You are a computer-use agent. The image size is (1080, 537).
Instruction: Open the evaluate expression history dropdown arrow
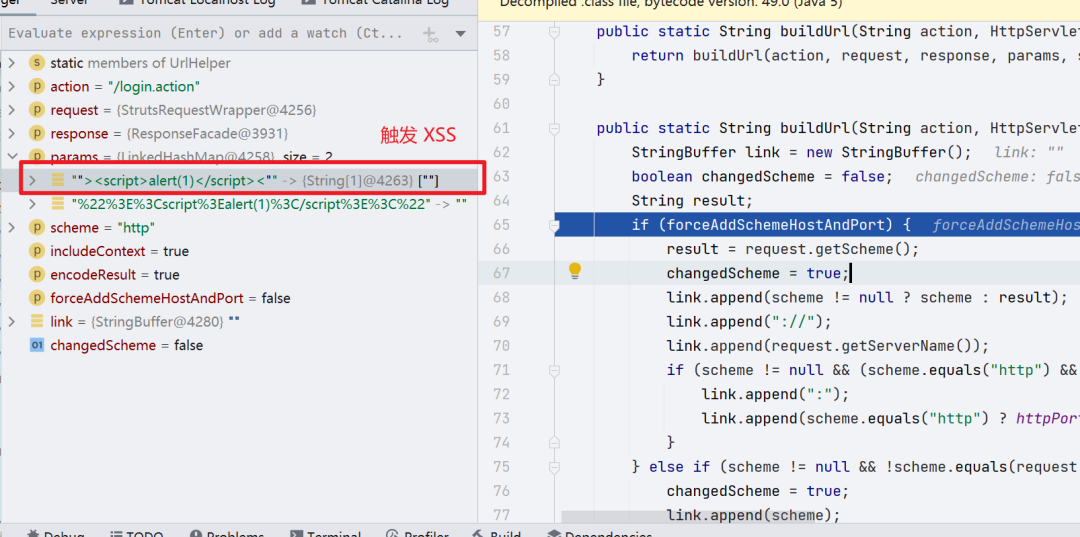461,34
